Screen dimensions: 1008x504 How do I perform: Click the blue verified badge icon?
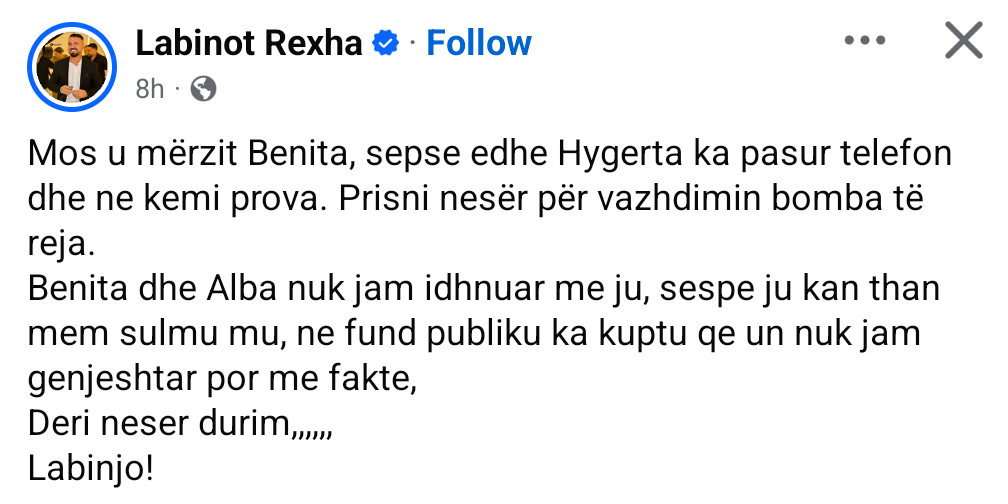click(x=386, y=43)
